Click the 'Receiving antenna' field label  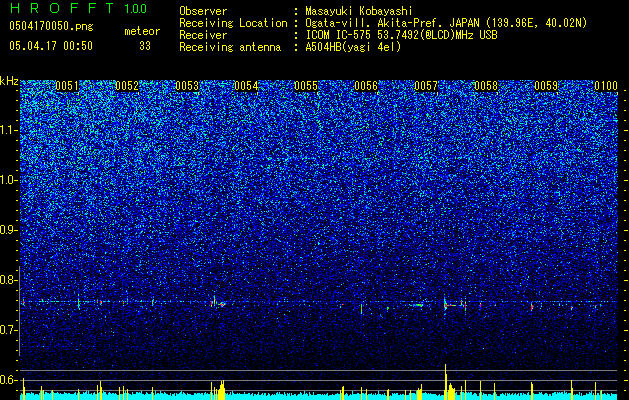click(230, 47)
